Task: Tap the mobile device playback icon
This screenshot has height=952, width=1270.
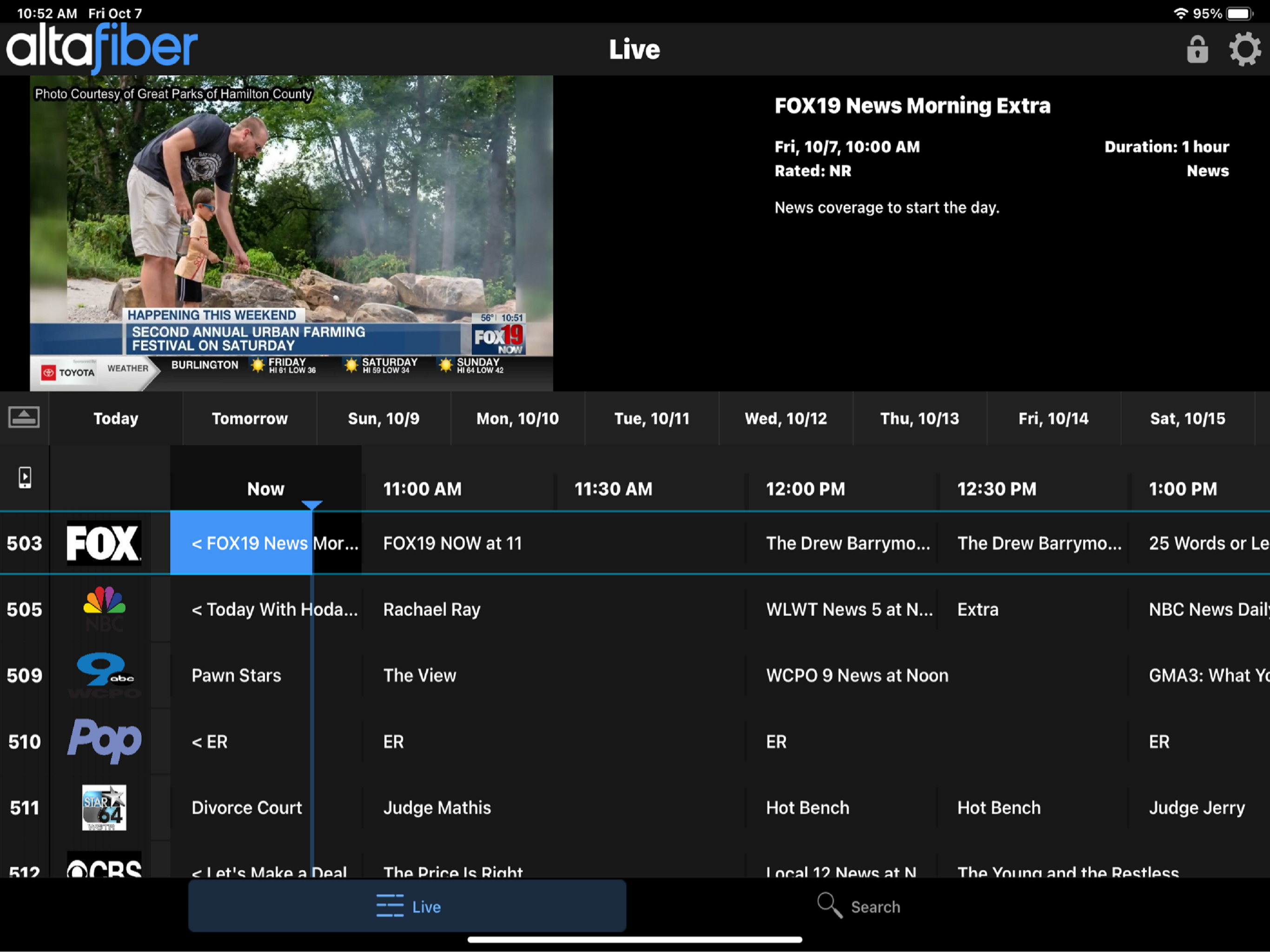Action: click(x=25, y=477)
